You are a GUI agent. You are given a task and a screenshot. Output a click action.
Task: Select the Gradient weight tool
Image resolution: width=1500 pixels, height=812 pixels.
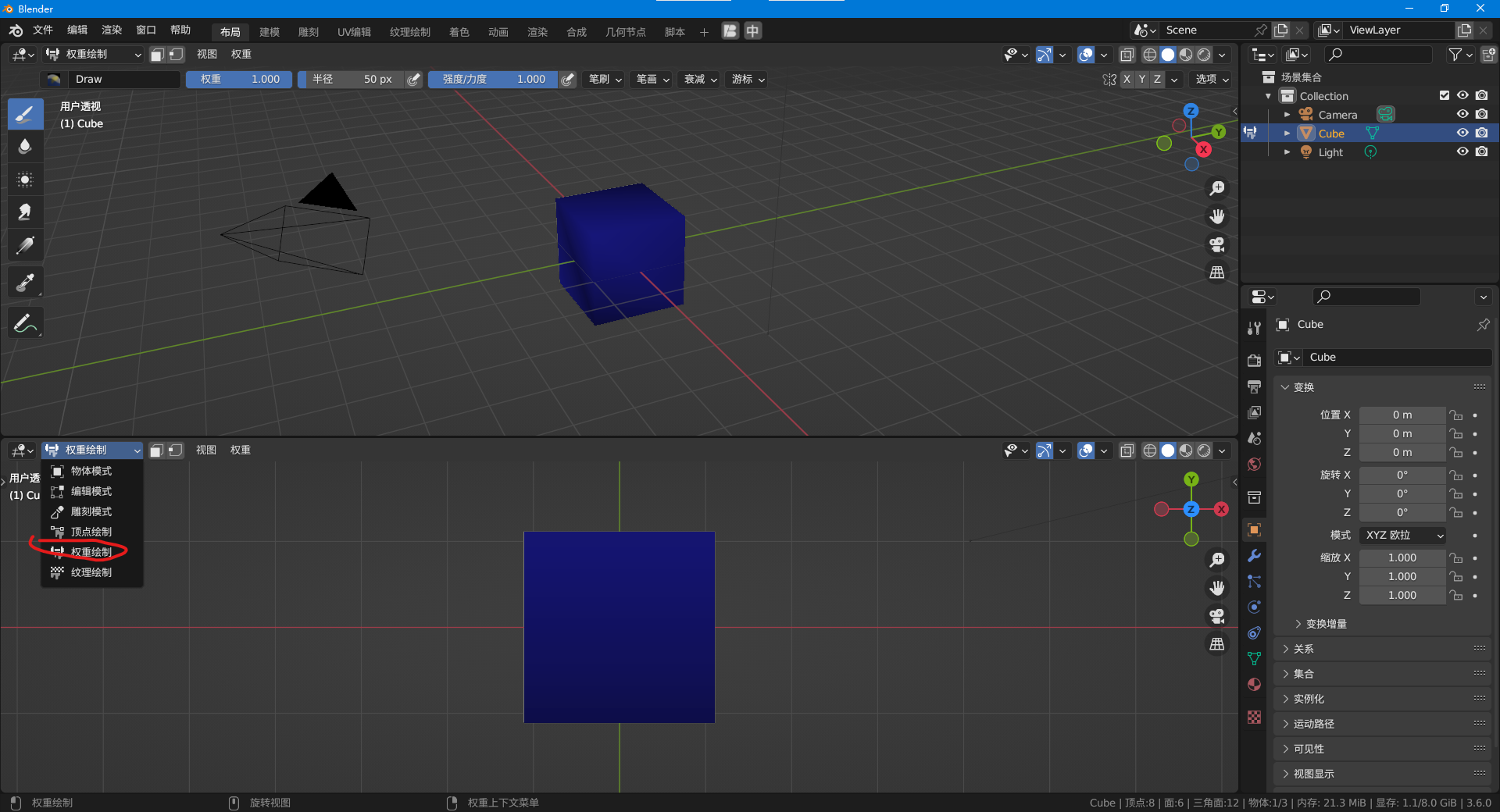click(25, 245)
